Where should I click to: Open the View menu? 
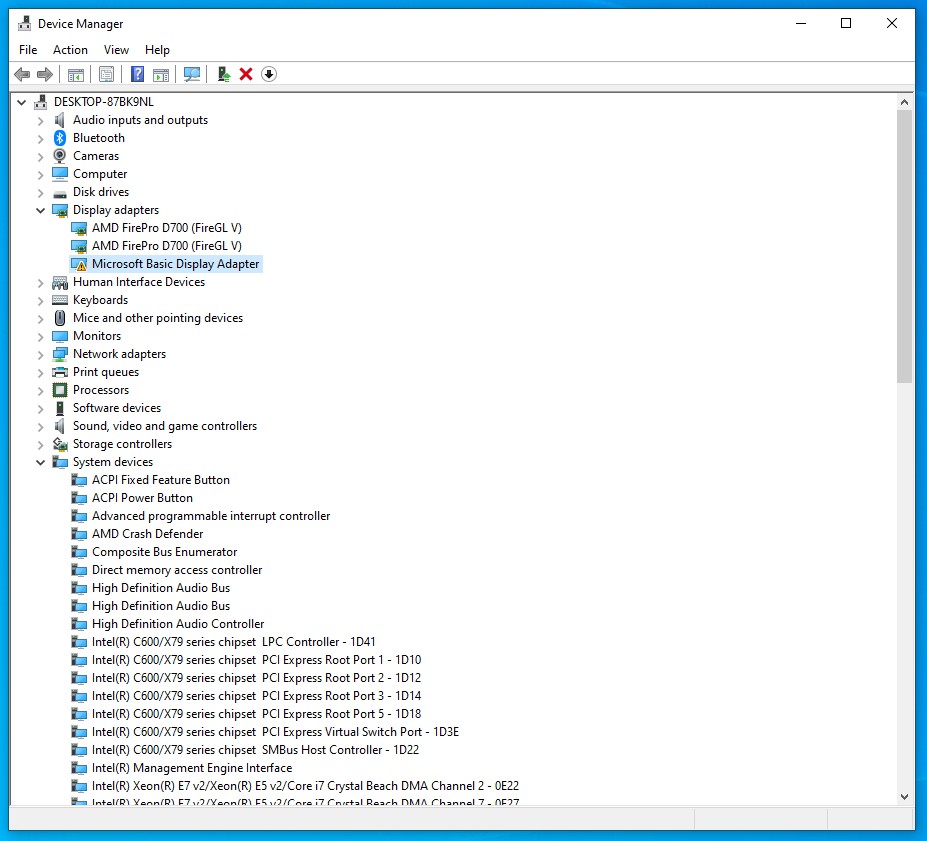pyautogui.click(x=116, y=50)
